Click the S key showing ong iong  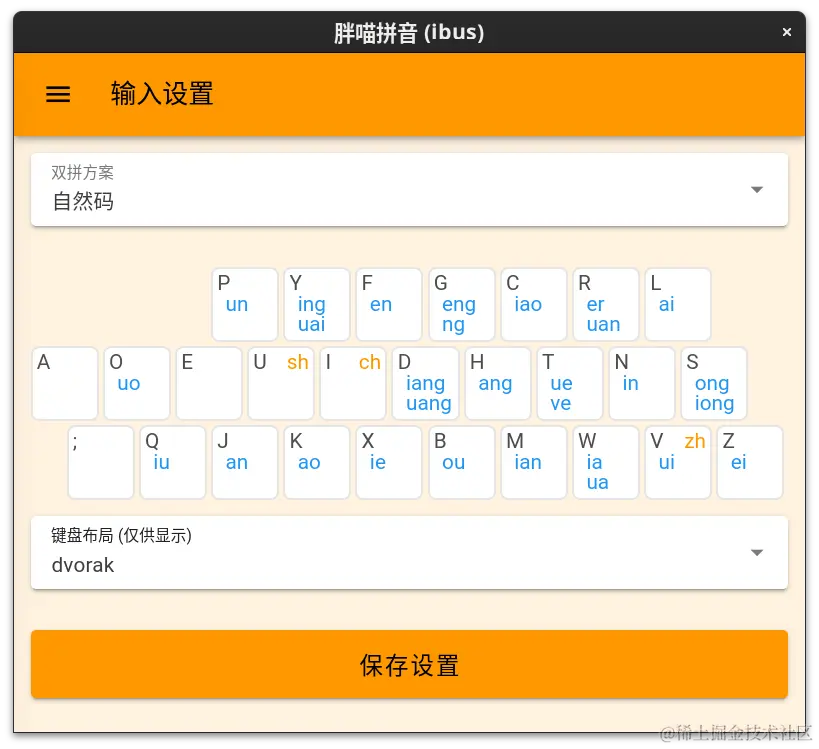(713, 383)
